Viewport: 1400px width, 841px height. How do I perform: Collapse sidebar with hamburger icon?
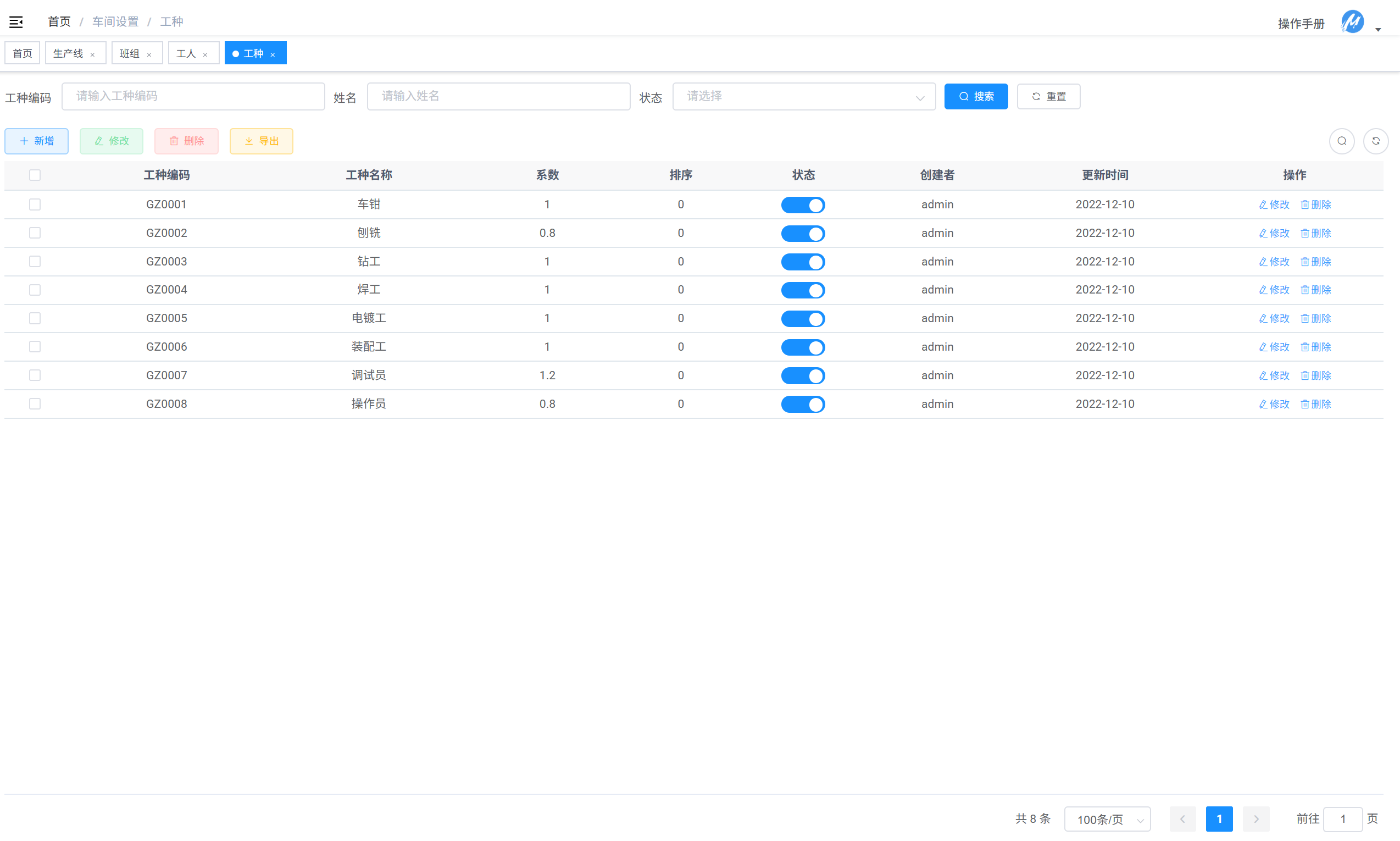click(x=16, y=22)
